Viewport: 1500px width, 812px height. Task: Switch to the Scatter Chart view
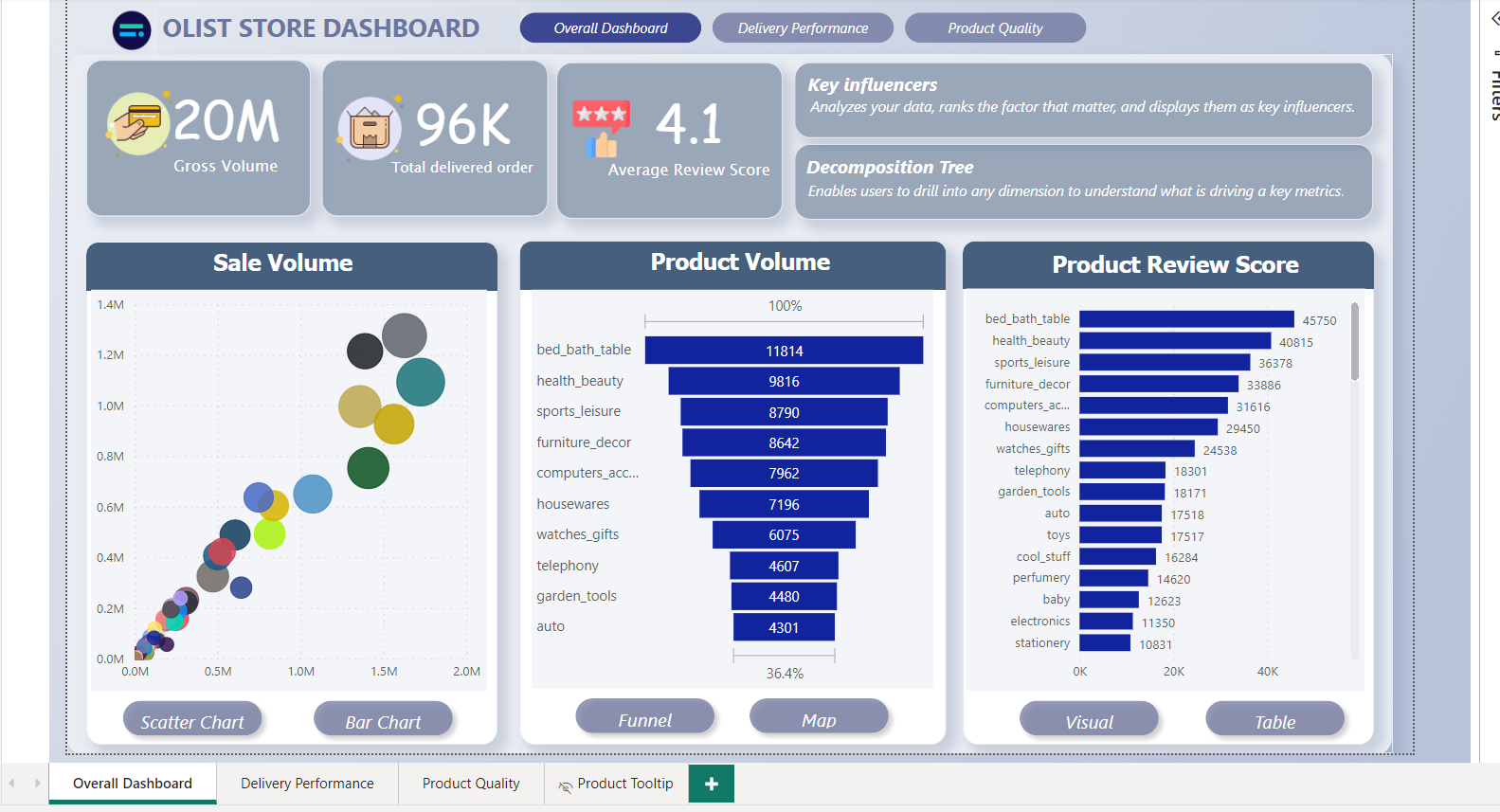(x=192, y=721)
